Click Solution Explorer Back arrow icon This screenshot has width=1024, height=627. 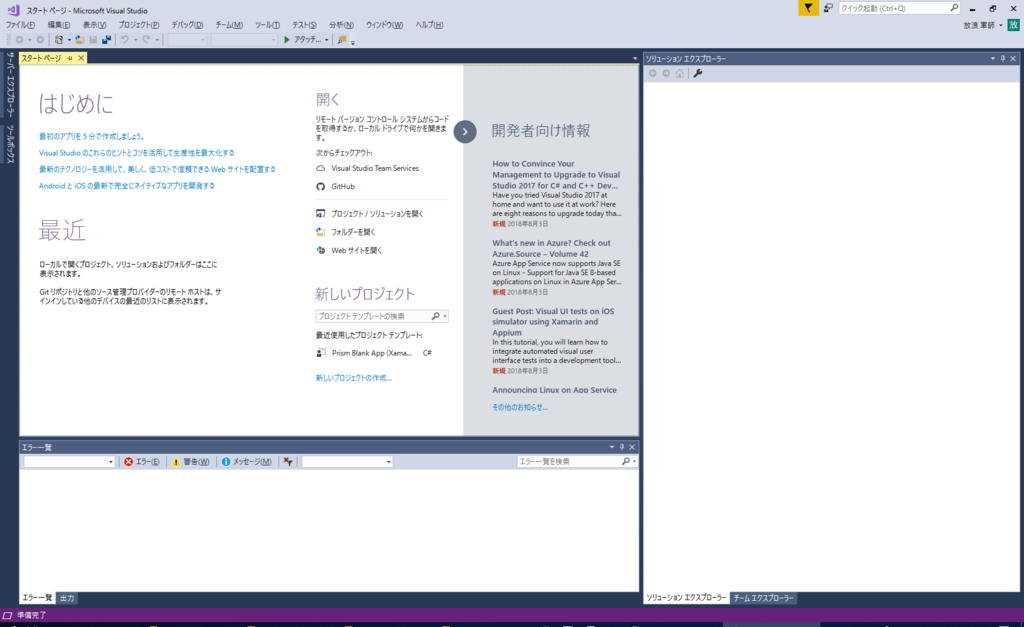pos(652,73)
